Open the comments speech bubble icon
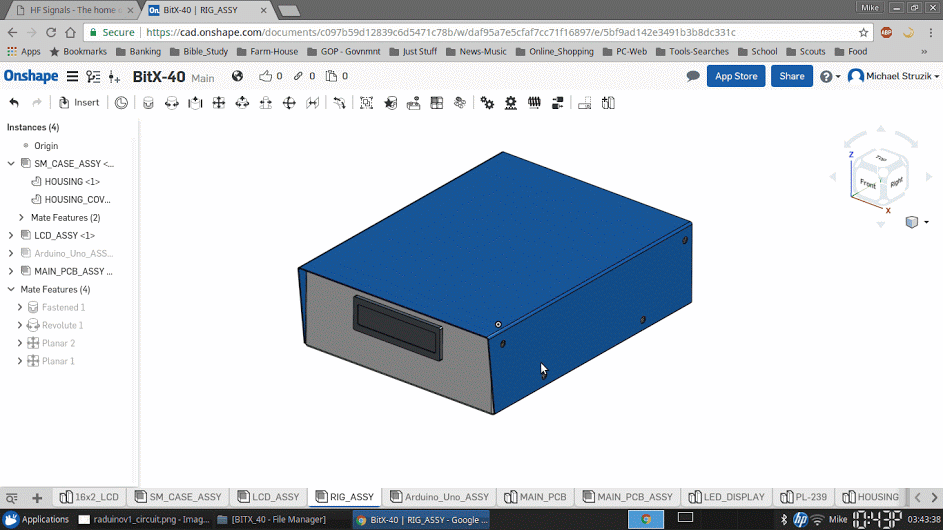 click(x=693, y=76)
